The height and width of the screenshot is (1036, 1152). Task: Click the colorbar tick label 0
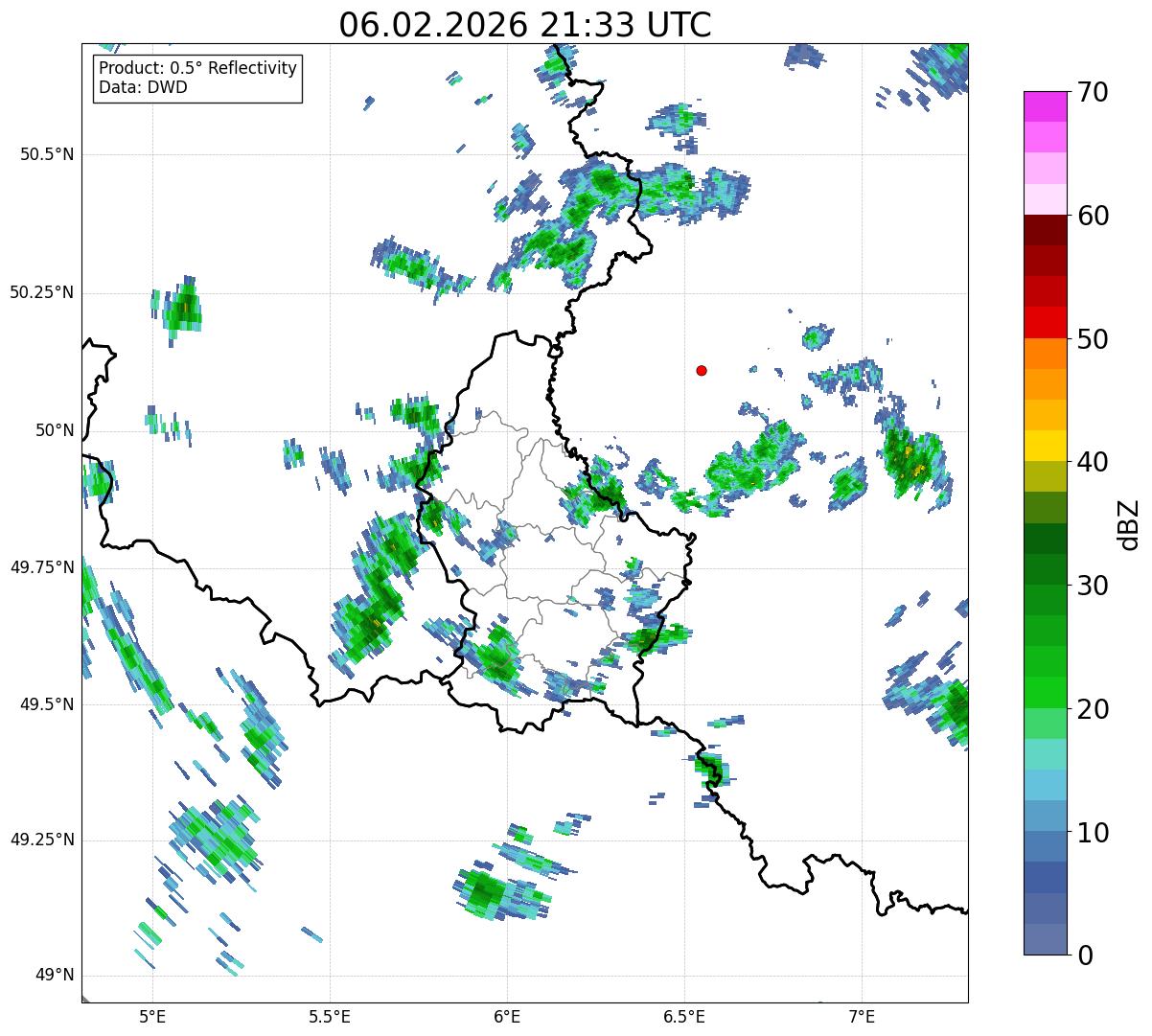pos(1086,955)
